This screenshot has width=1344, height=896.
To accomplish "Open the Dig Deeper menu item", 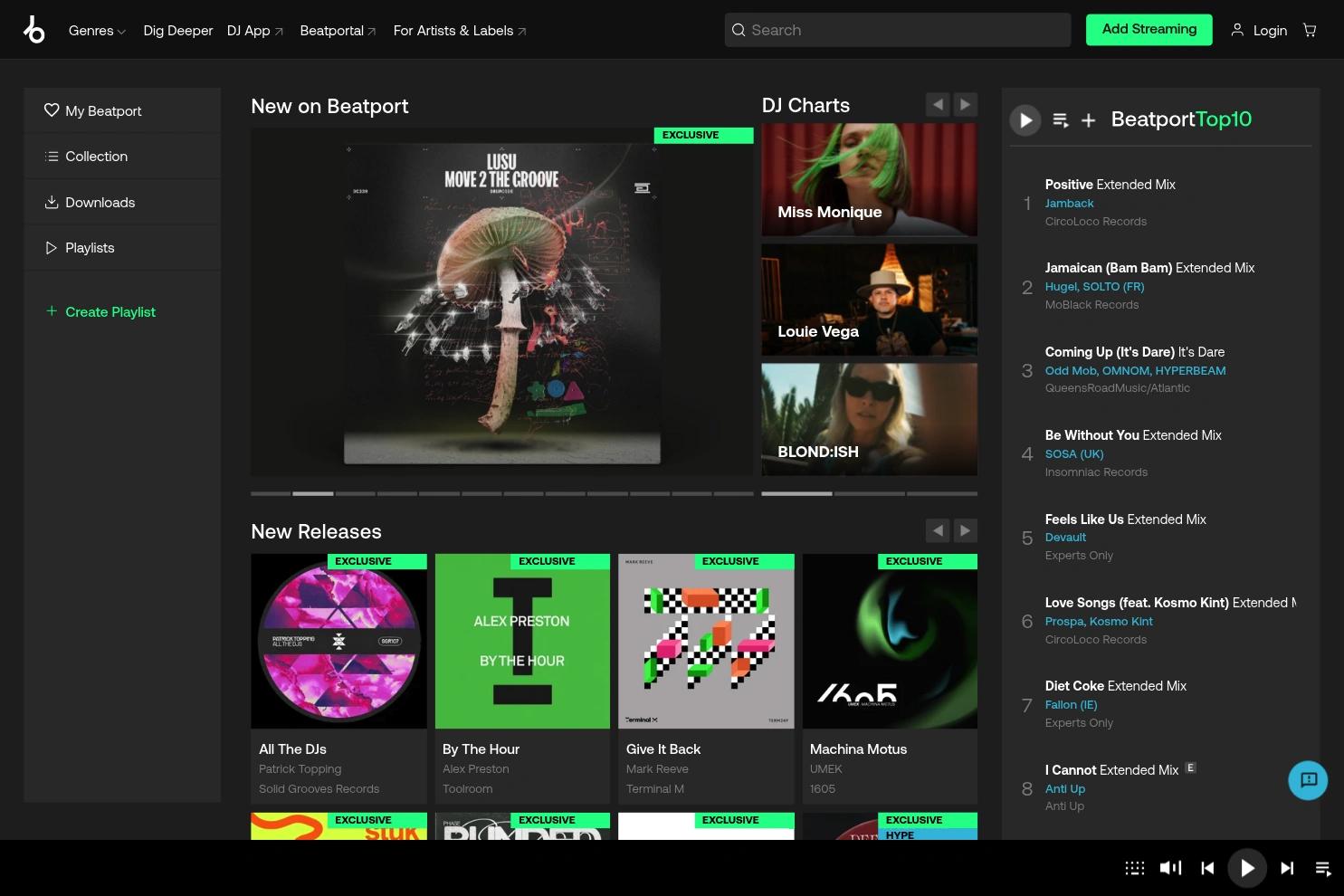I will tap(178, 31).
